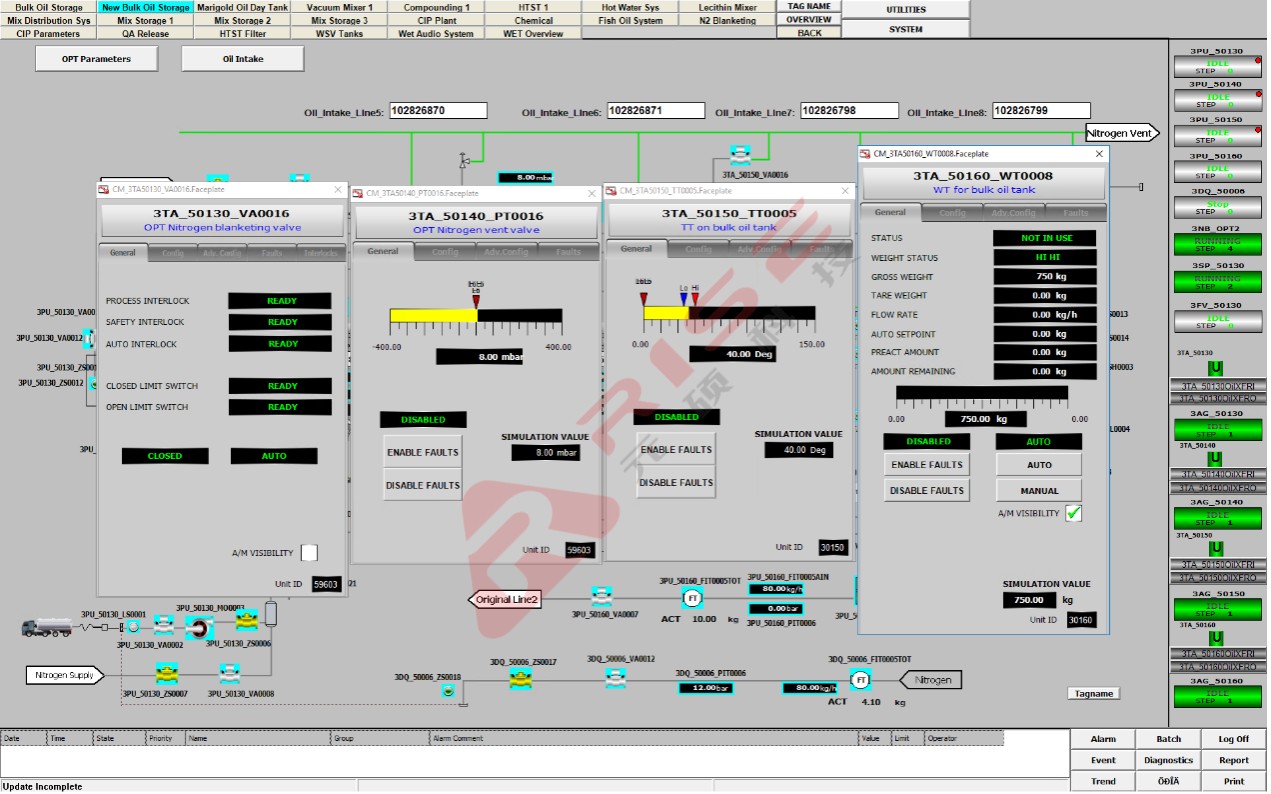The image size is (1271, 794).
Task: Switch WT0008 weight control to Manual
Action: pyautogui.click(x=1038, y=491)
